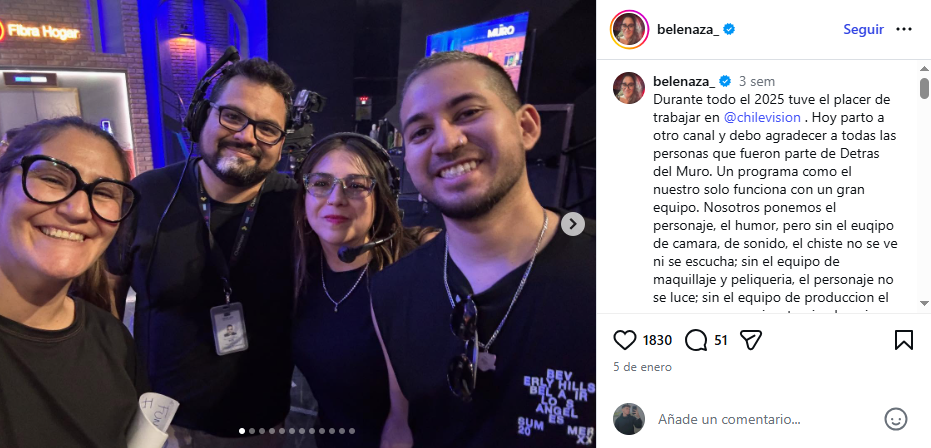Image resolution: width=931 pixels, height=448 pixels.
Task: Select the last carousel indicator dot
Action: coord(352,431)
